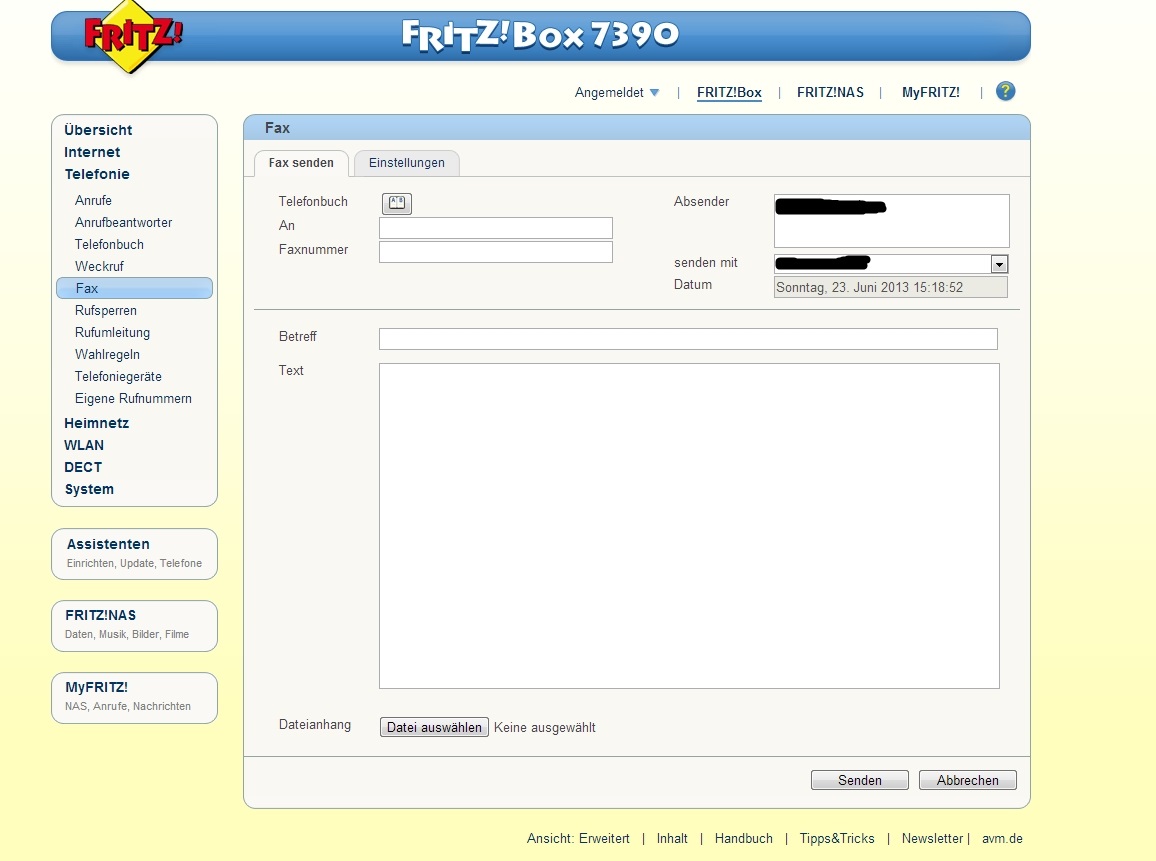Select the Fax sidebar entry
Viewport: 1156px width, 861px height.
click(134, 288)
